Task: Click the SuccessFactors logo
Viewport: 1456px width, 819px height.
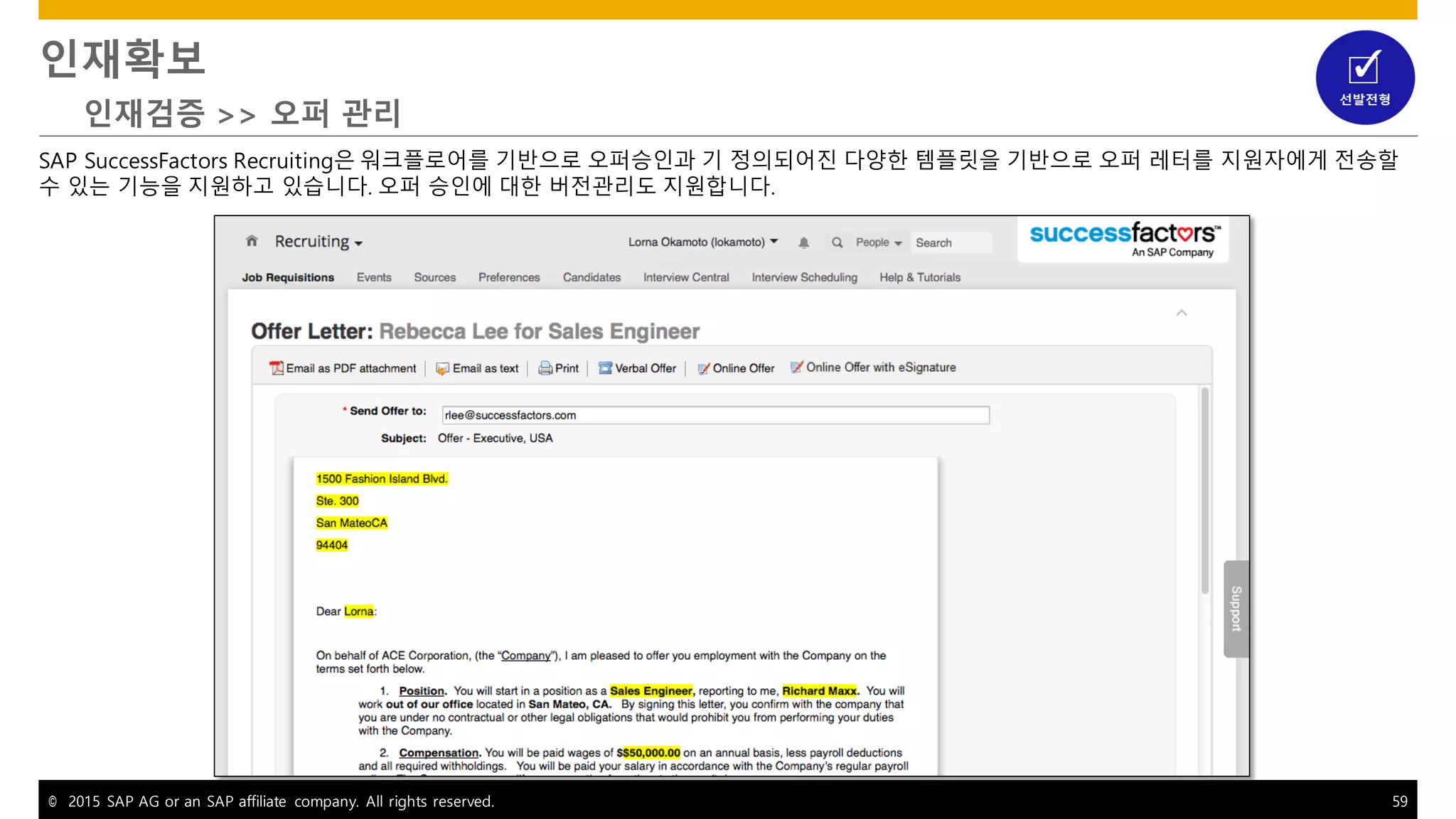Action: coord(1124,239)
